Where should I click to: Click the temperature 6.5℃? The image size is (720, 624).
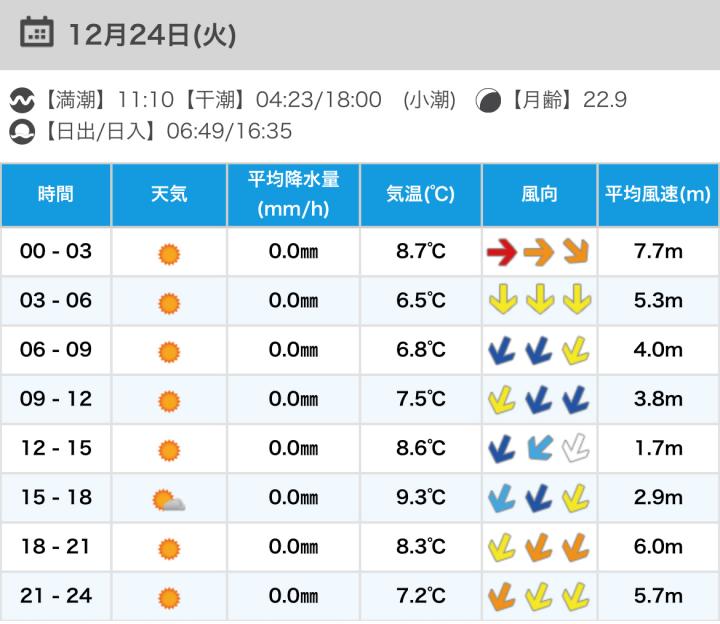[421, 301]
